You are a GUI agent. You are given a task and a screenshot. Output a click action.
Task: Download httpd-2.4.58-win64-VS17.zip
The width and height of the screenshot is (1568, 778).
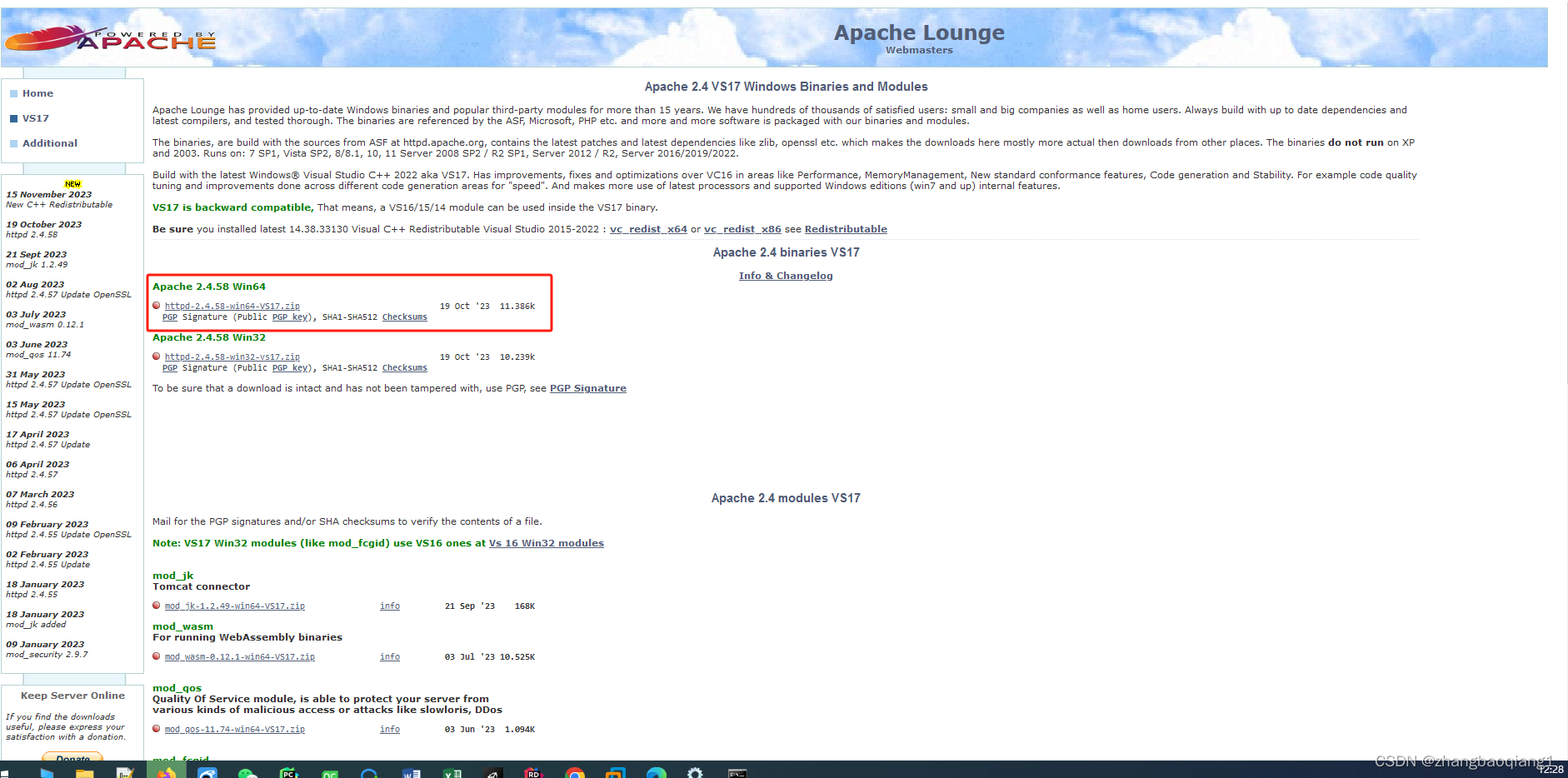pos(232,307)
